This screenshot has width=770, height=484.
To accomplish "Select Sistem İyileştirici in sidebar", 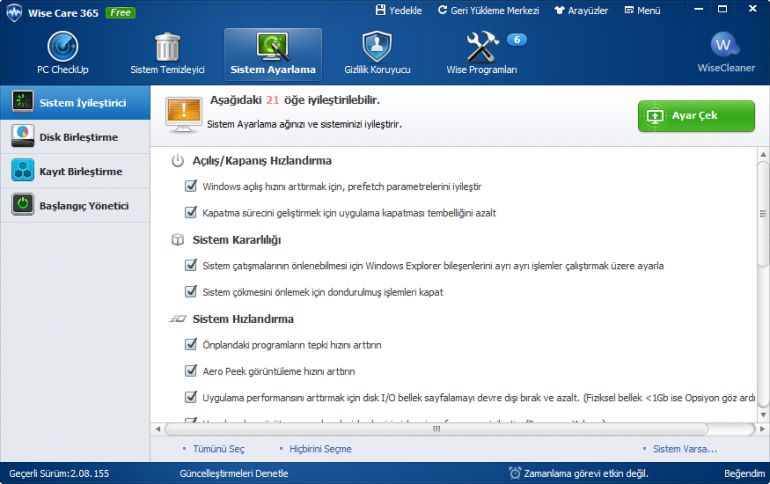I will tap(75, 103).
